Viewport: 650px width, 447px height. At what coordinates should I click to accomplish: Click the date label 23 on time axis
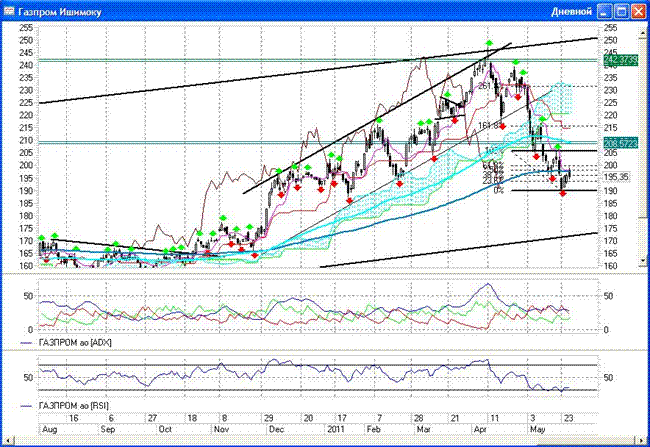coord(568,418)
